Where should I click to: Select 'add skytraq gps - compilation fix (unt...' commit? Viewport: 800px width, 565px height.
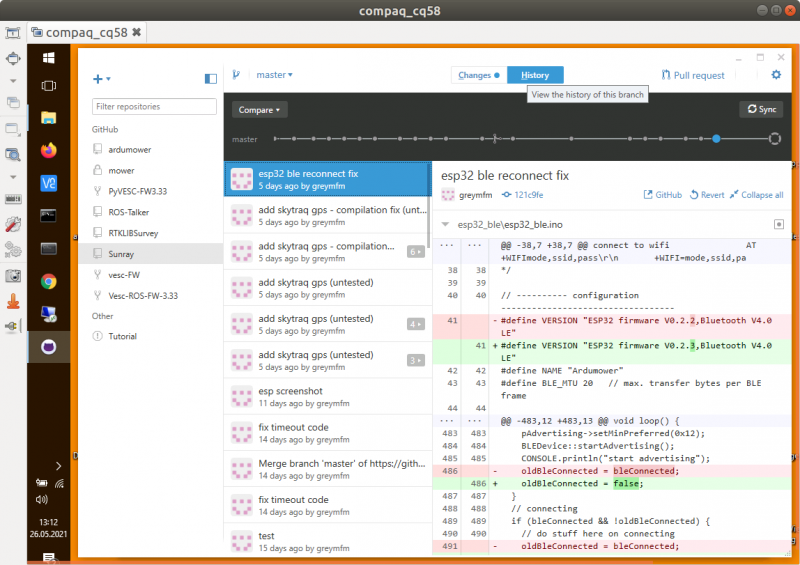(x=328, y=215)
